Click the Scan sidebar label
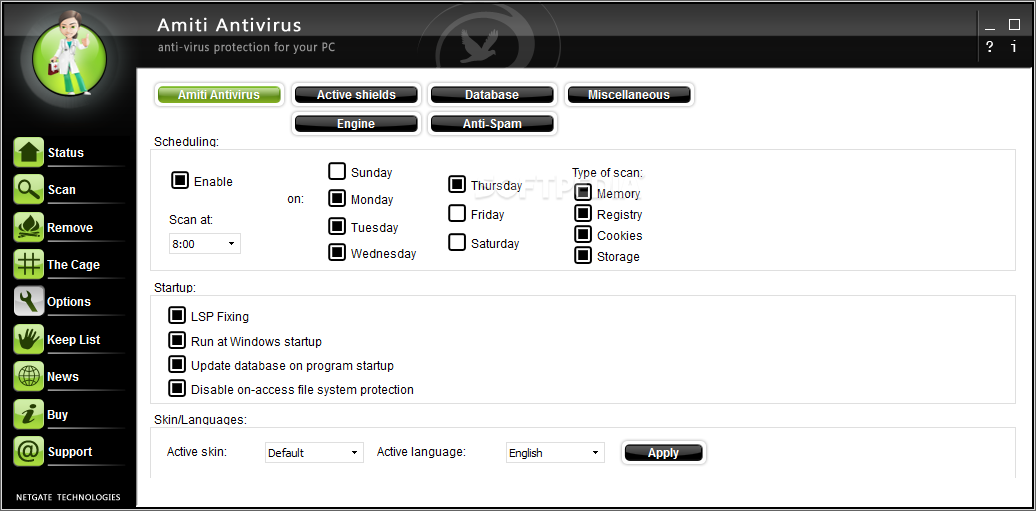This screenshot has width=1036, height=511. tap(61, 190)
